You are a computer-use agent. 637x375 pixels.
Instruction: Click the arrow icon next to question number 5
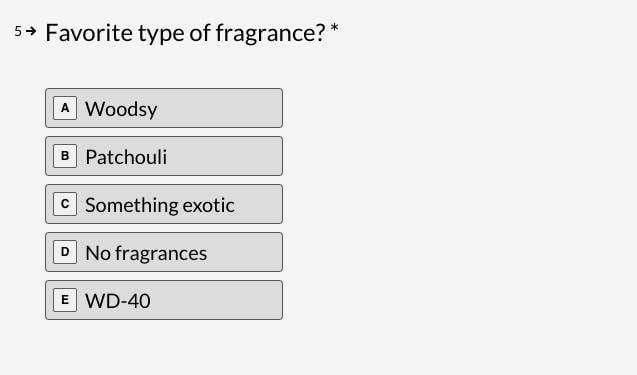31,31
